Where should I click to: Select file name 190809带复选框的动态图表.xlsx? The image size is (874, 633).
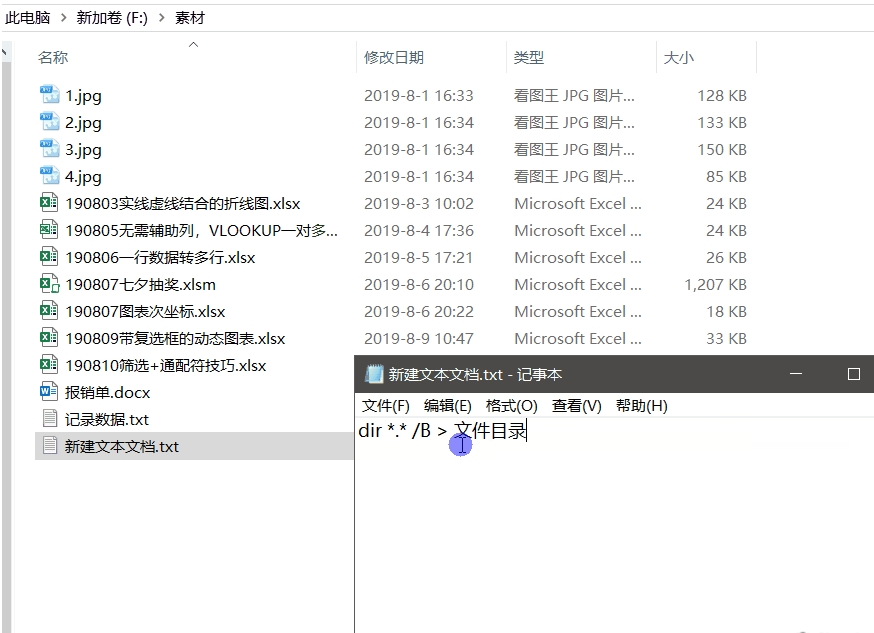click(175, 339)
